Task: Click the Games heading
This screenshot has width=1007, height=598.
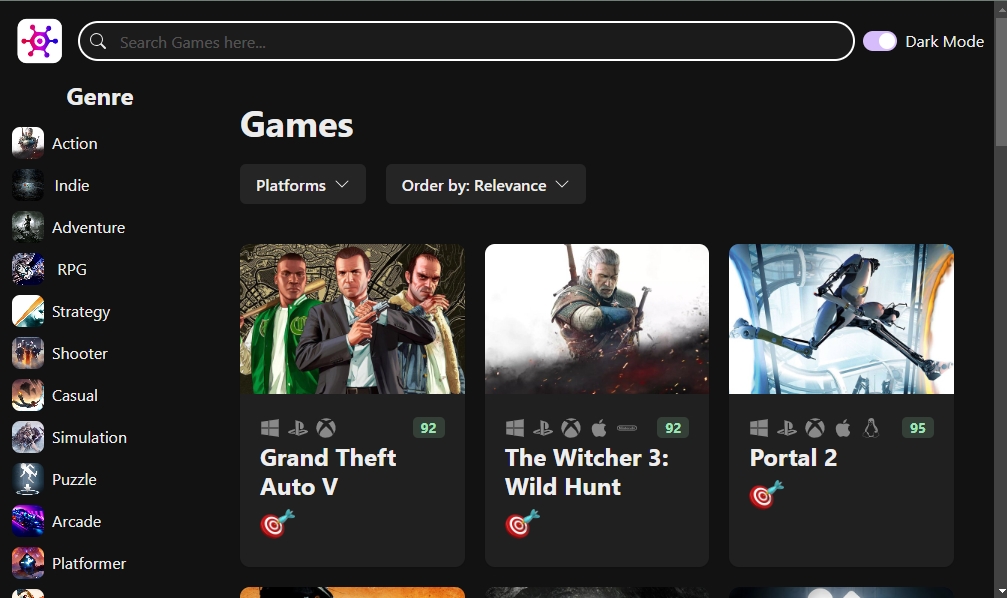Action: (297, 125)
